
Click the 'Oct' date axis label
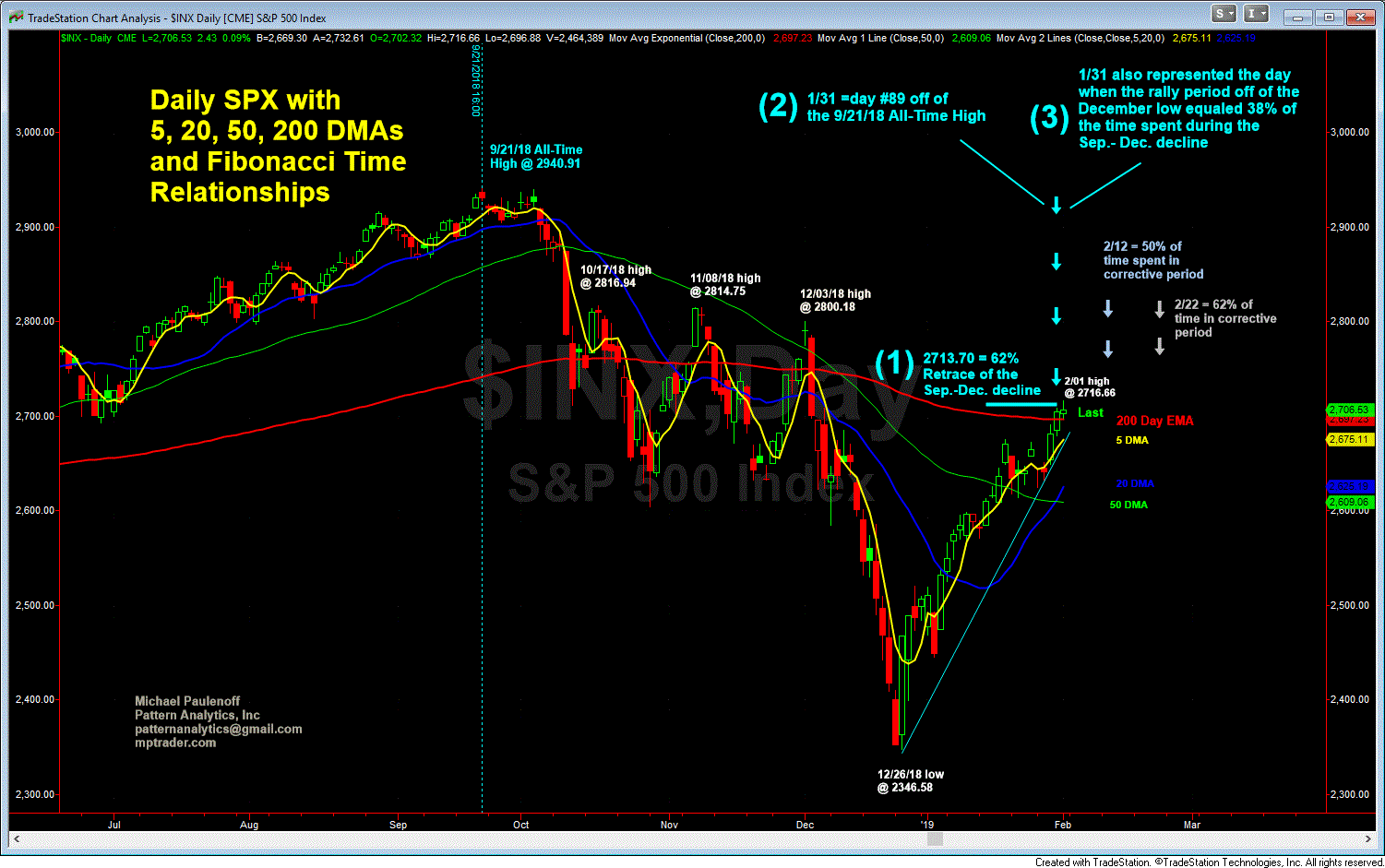(x=521, y=825)
